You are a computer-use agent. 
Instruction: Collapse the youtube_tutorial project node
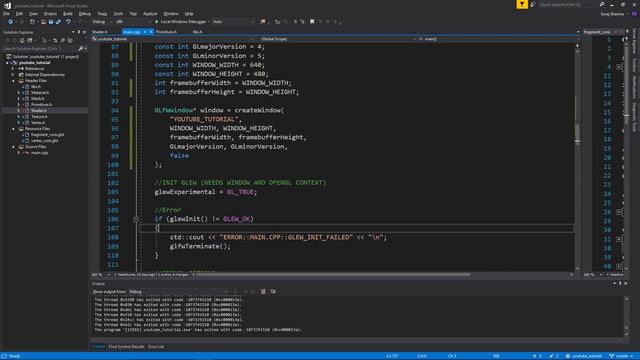pos(7,63)
